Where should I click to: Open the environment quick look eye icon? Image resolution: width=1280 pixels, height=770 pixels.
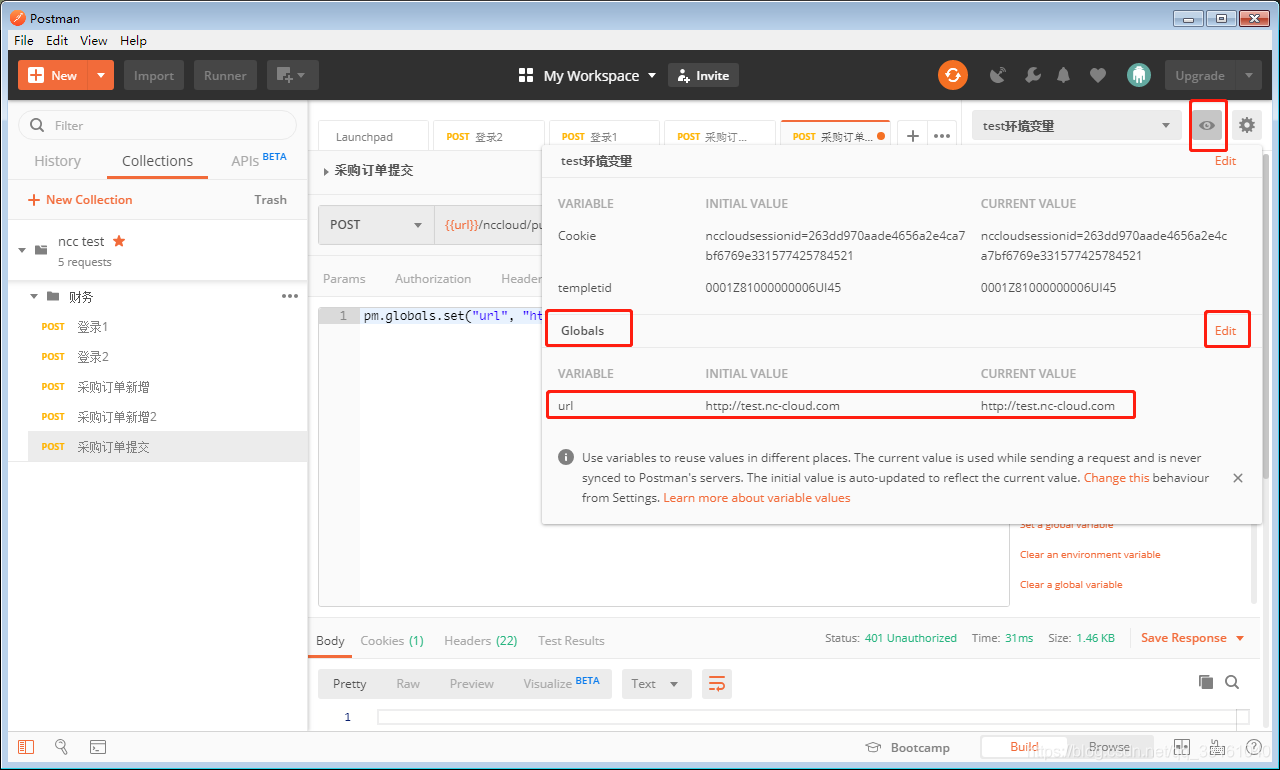(x=1208, y=125)
